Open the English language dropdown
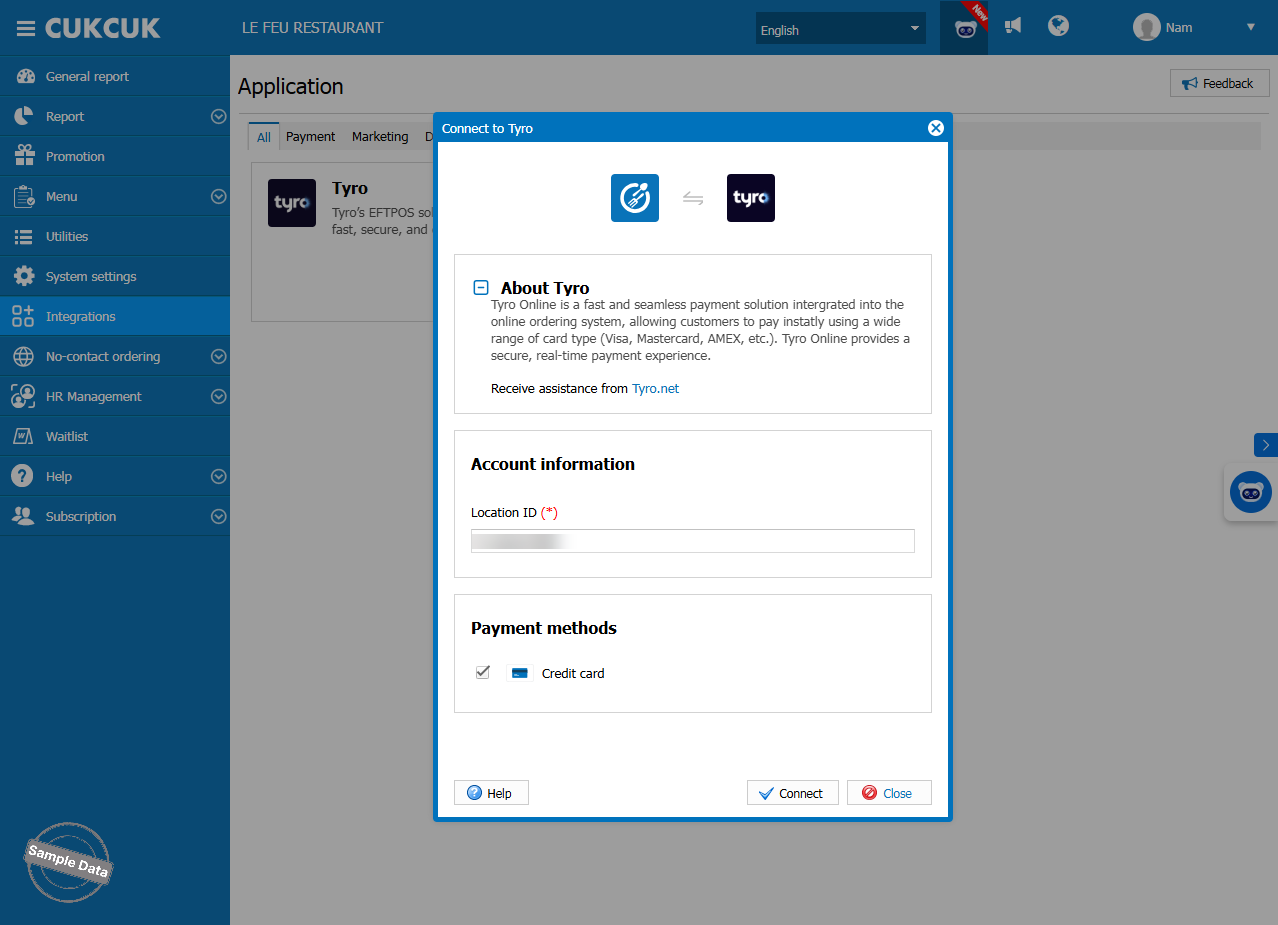Image resolution: width=1278 pixels, height=925 pixels. (x=840, y=29)
